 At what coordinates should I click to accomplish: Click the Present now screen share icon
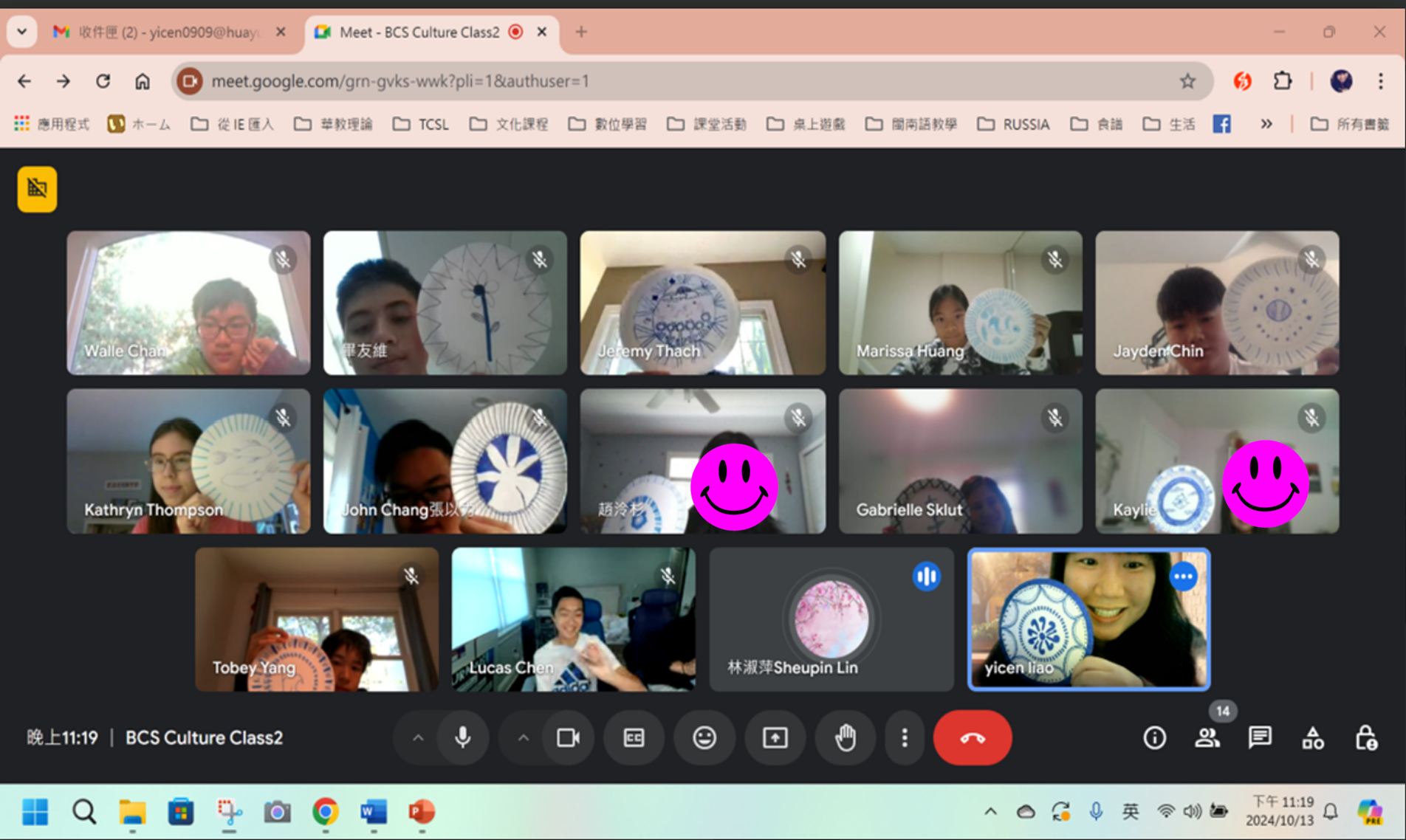pos(775,737)
